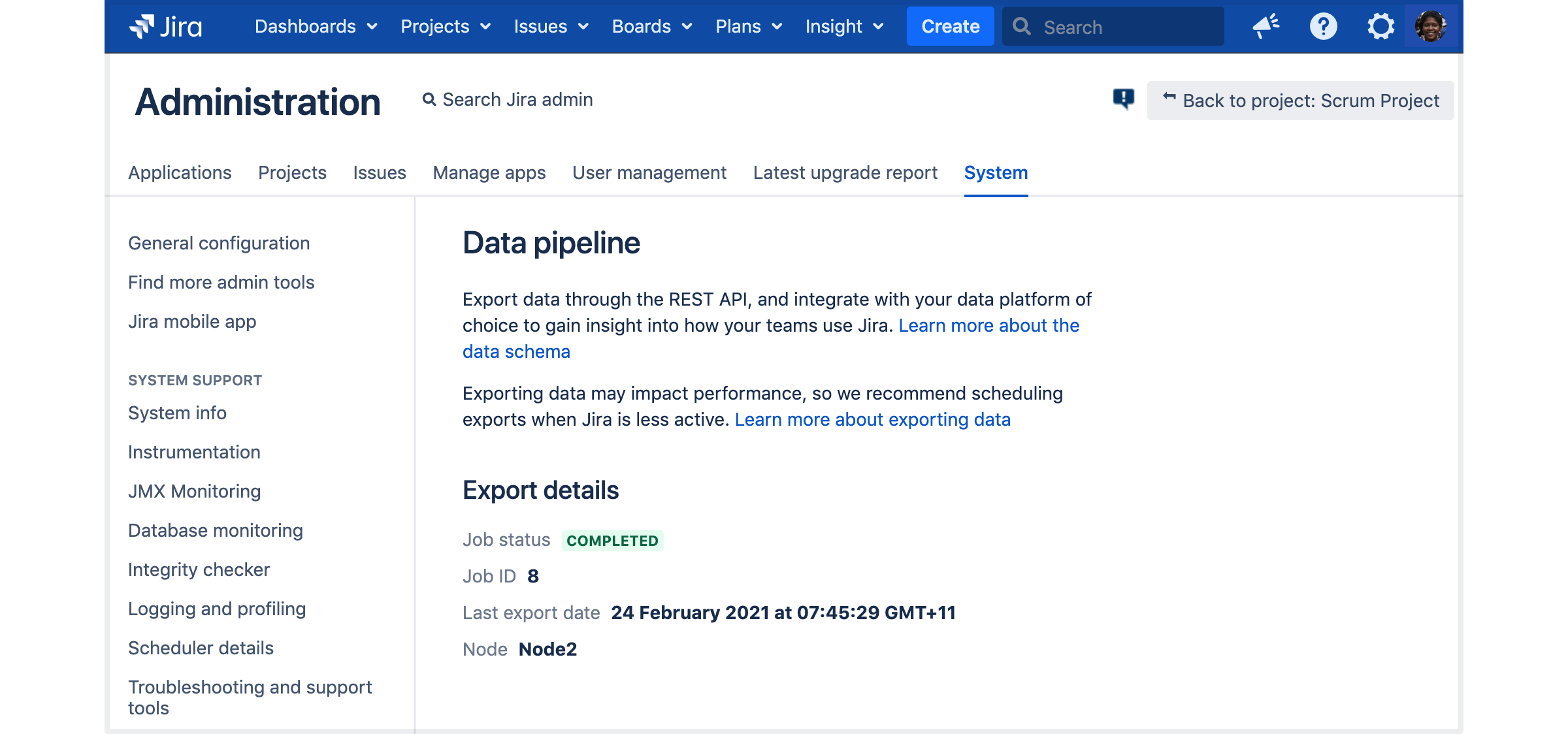Image resolution: width=1568 pixels, height=734 pixels.
Task: Open JMX Monitoring
Action: [x=194, y=491]
